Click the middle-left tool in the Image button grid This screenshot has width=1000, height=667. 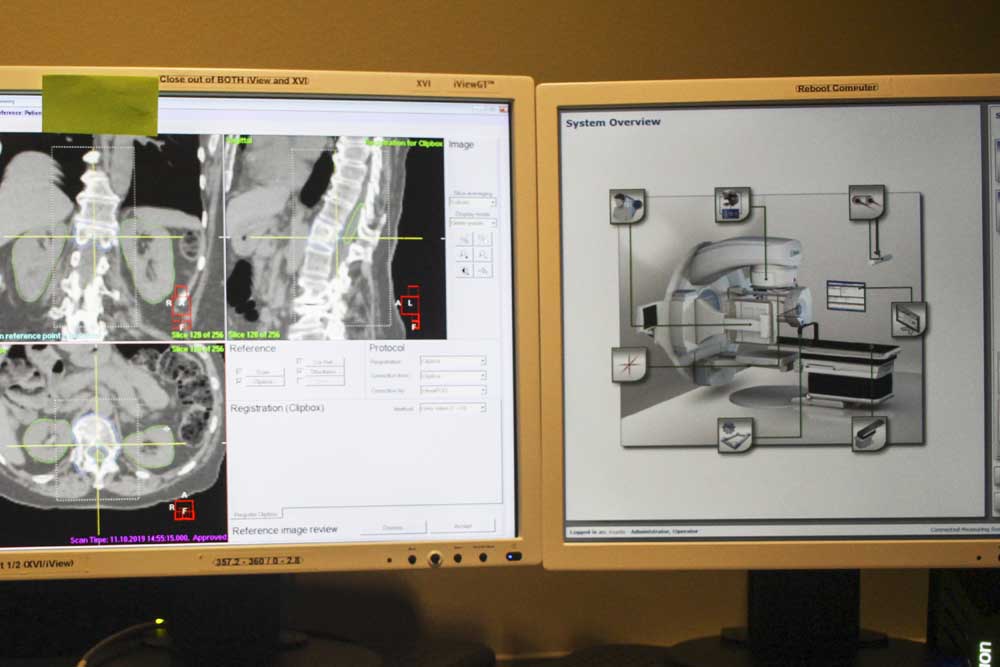(x=464, y=255)
